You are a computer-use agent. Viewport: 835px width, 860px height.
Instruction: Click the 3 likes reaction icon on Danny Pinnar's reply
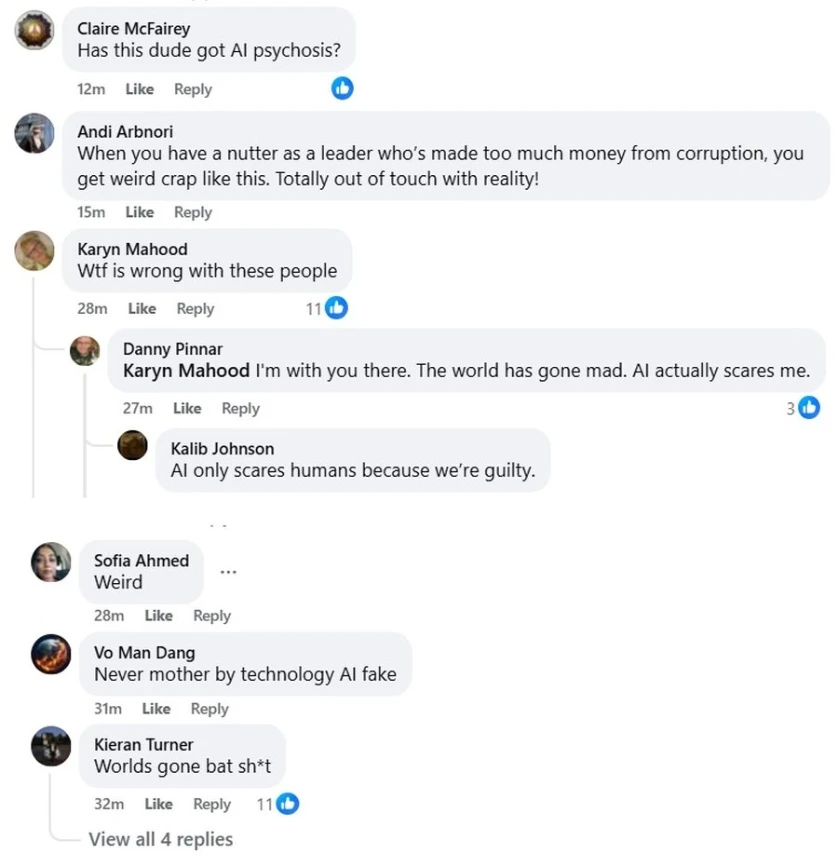[x=809, y=407]
